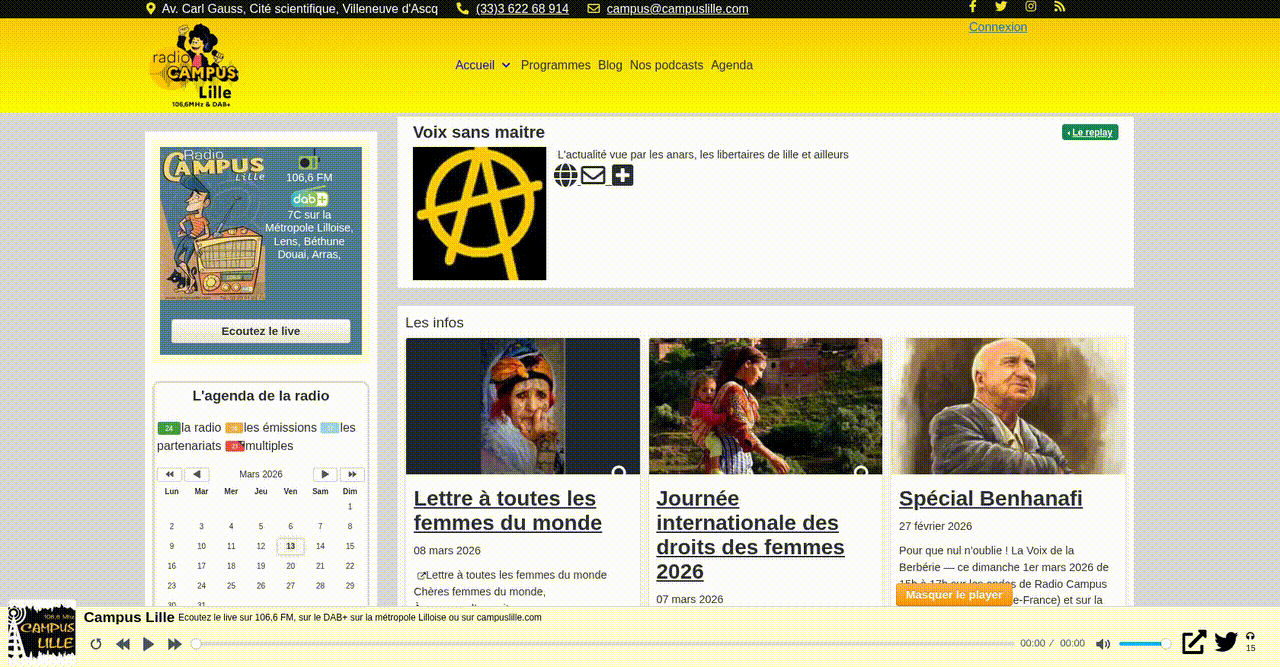Click the Voix sans maitre anarchy thumbnail

tap(480, 214)
